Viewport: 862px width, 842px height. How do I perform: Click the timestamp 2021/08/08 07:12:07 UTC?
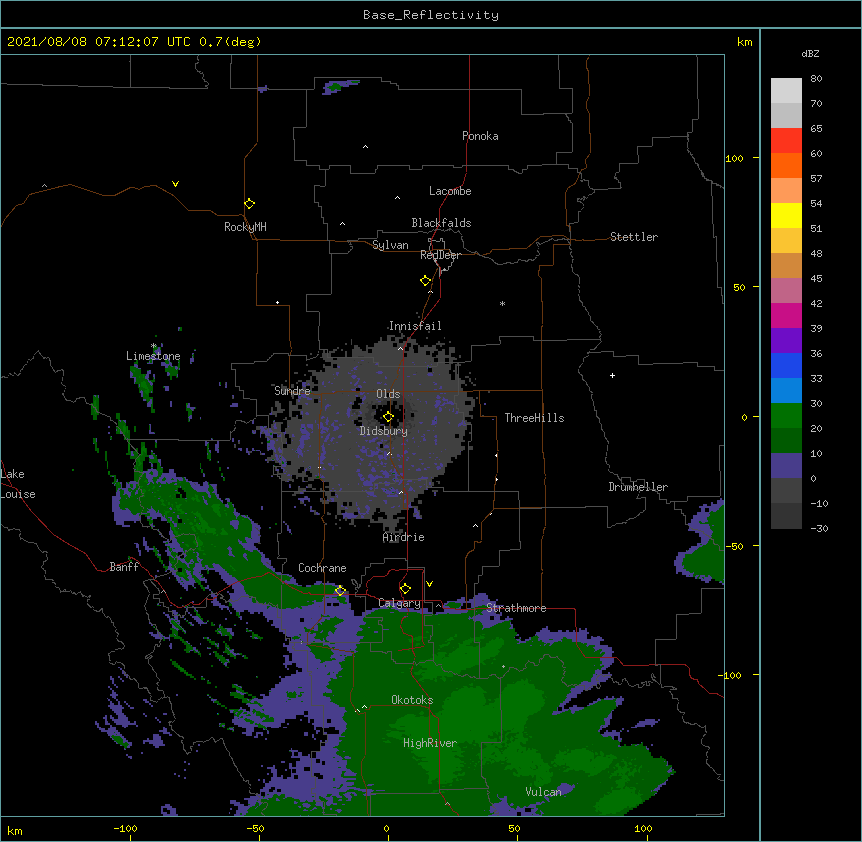(99, 42)
